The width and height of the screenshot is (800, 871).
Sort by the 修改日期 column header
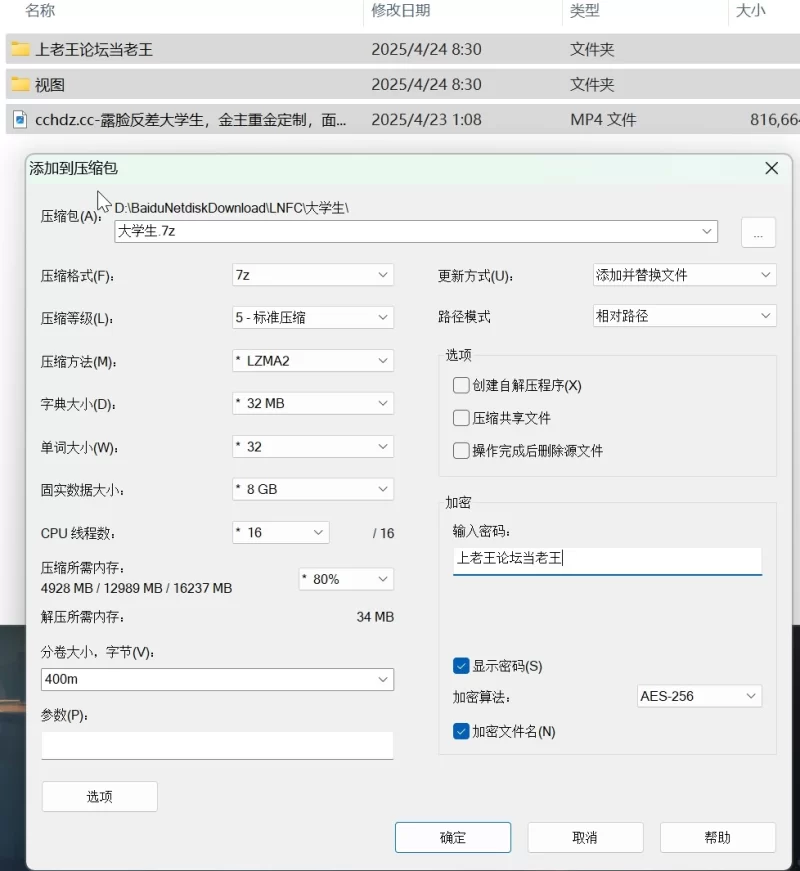click(x=401, y=10)
